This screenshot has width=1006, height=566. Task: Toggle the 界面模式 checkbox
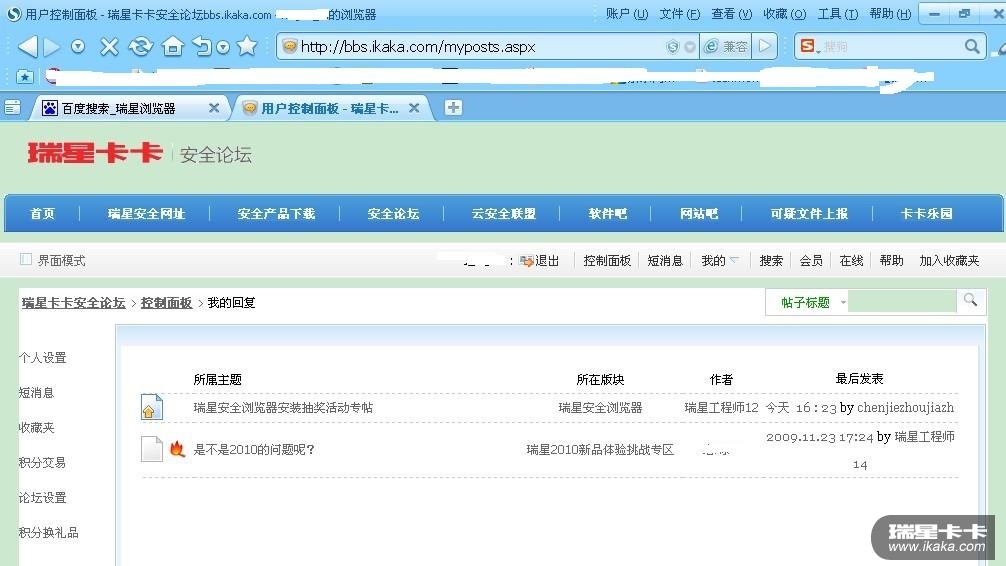click(x=26, y=259)
